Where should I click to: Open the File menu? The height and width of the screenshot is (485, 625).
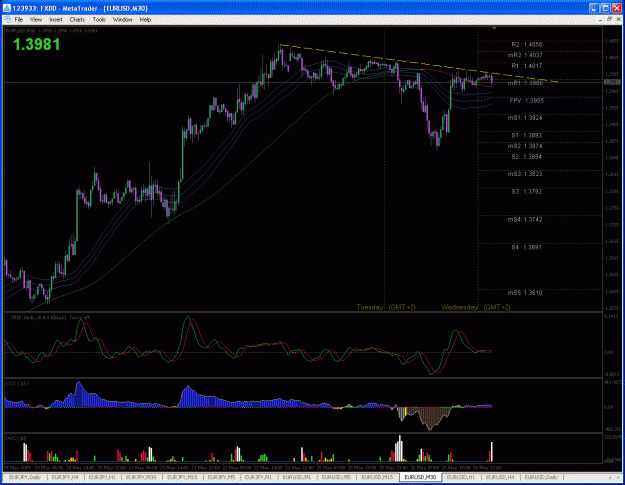(x=19, y=20)
